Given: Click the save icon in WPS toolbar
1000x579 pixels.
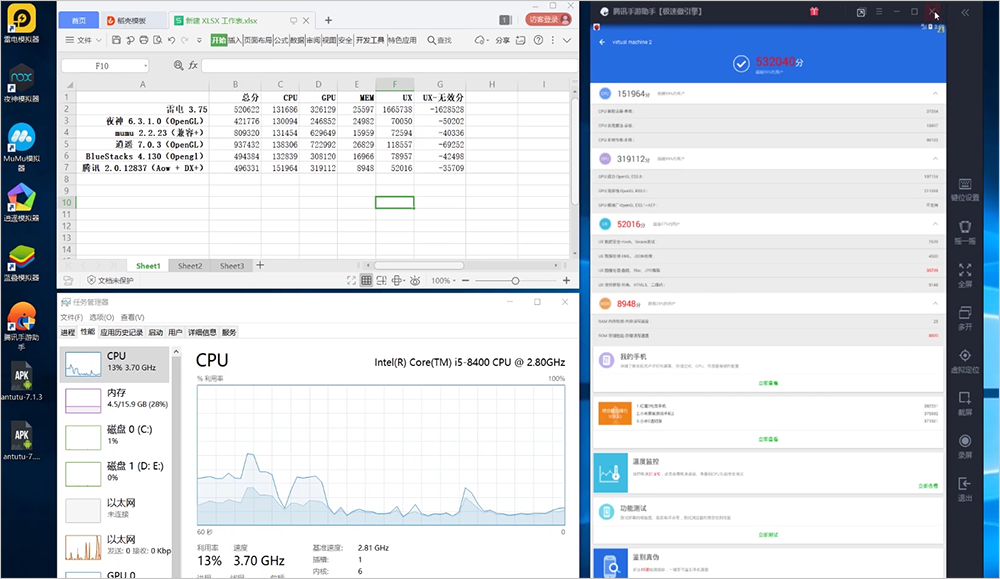Looking at the screenshot, I should point(116,40).
